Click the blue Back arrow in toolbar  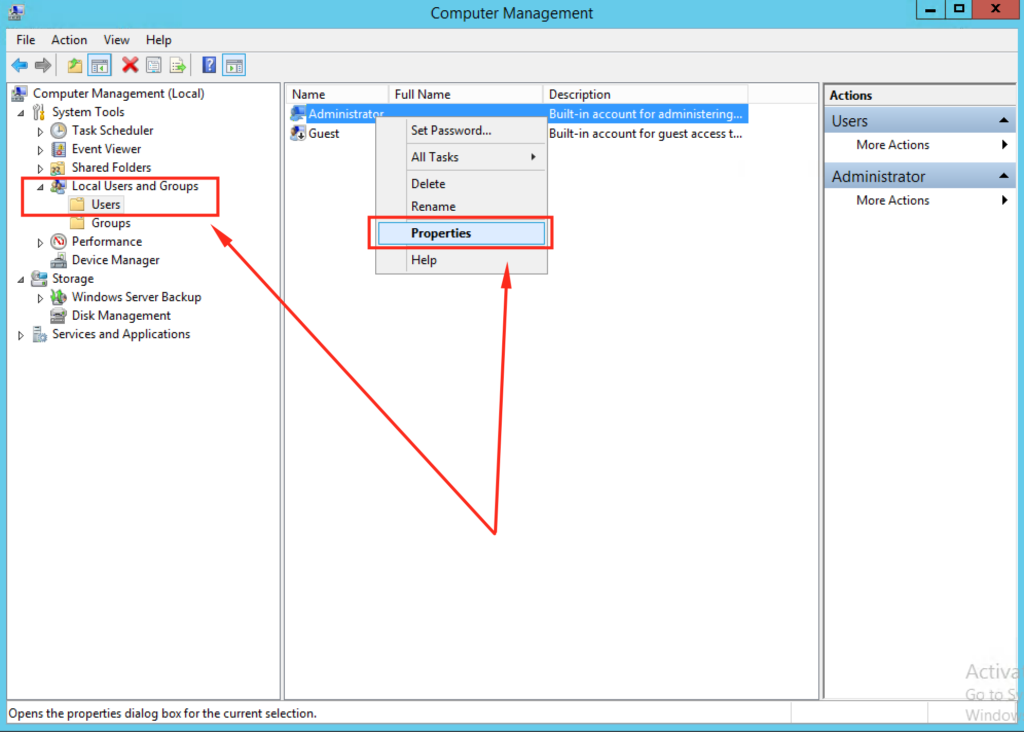tap(19, 66)
